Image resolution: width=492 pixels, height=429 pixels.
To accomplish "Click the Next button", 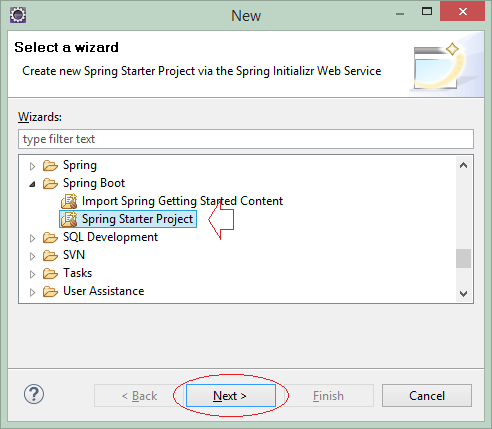I will pos(231,396).
